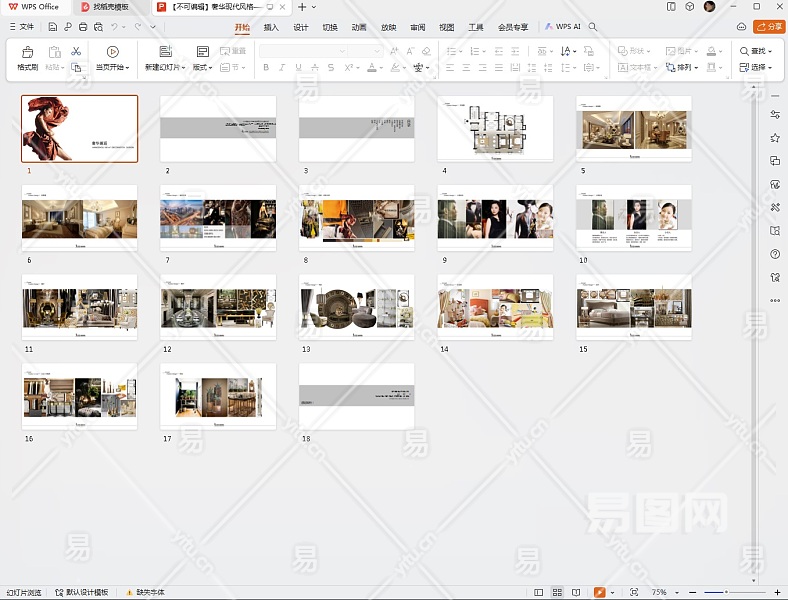The image size is (788, 600).
Task: Click the 缺失字体 missing fonts warning
Action: tap(145, 592)
